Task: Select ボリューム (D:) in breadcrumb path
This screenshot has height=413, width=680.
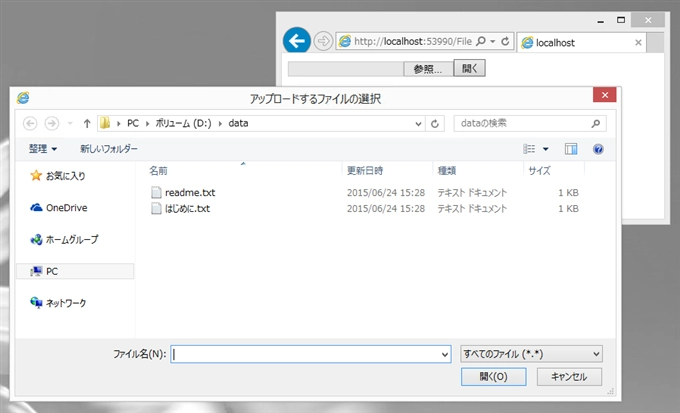Action: [x=183, y=123]
